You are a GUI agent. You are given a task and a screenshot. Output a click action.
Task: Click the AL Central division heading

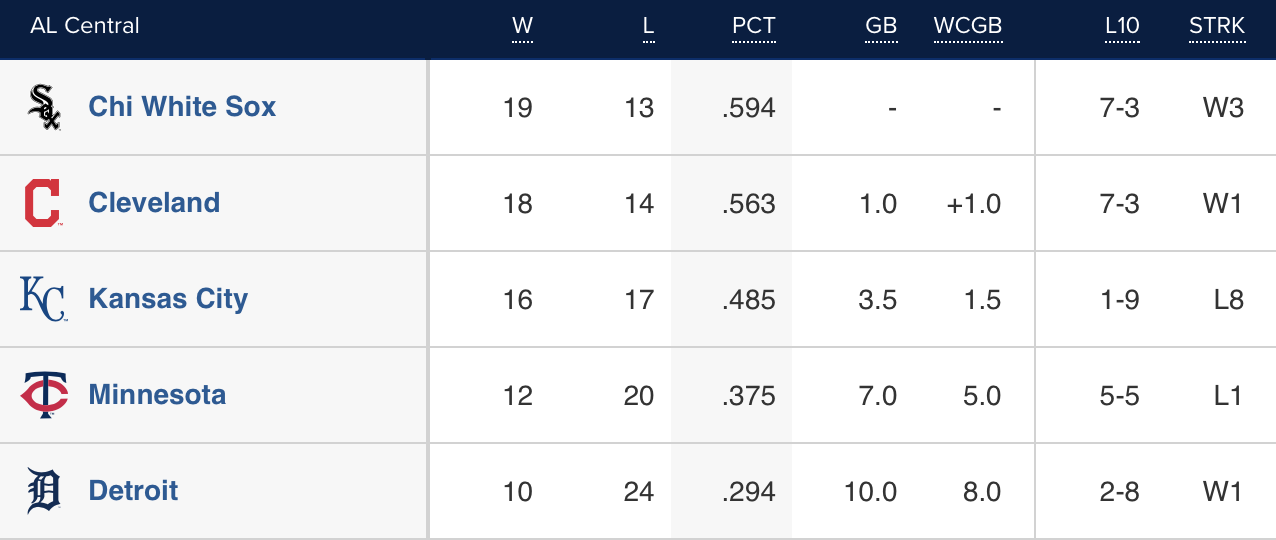[85, 27]
